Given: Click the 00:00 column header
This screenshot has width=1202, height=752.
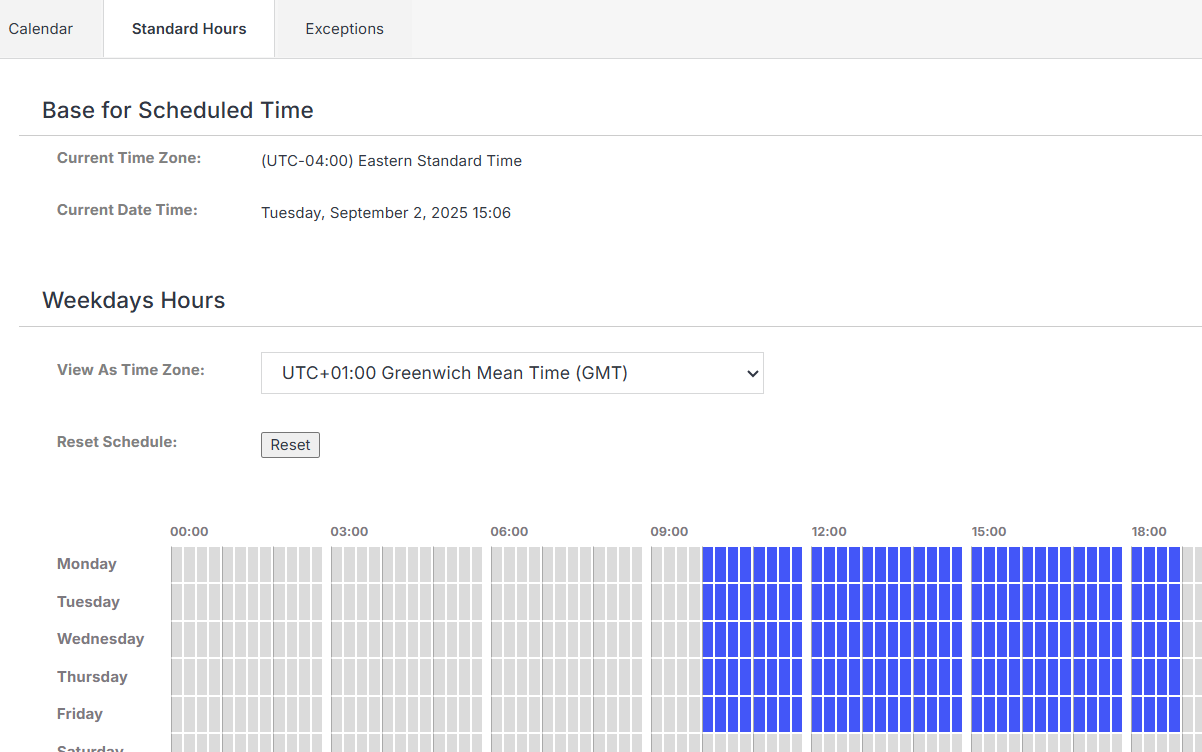Looking at the screenshot, I should (189, 532).
